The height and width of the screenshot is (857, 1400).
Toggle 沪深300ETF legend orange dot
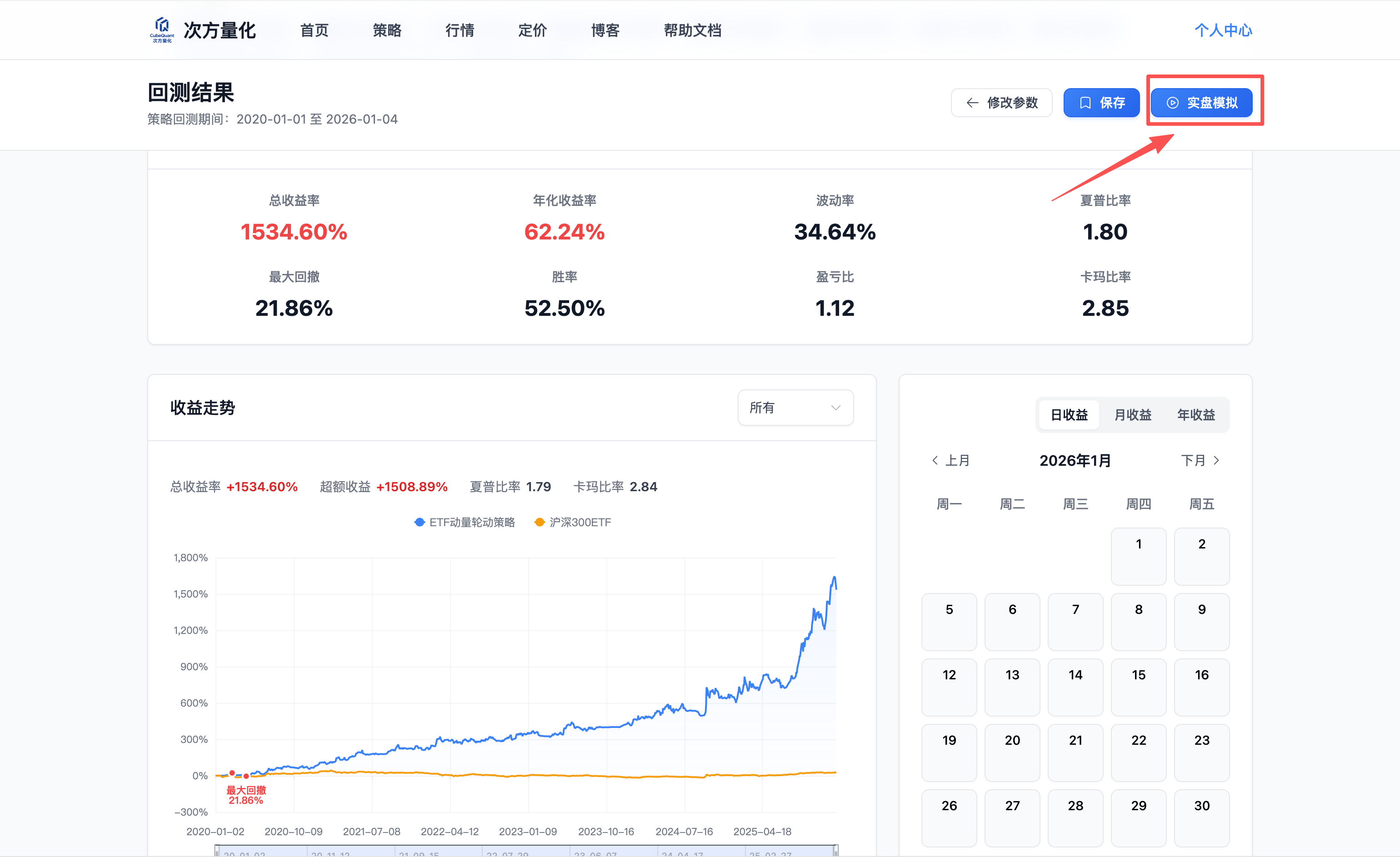point(539,523)
